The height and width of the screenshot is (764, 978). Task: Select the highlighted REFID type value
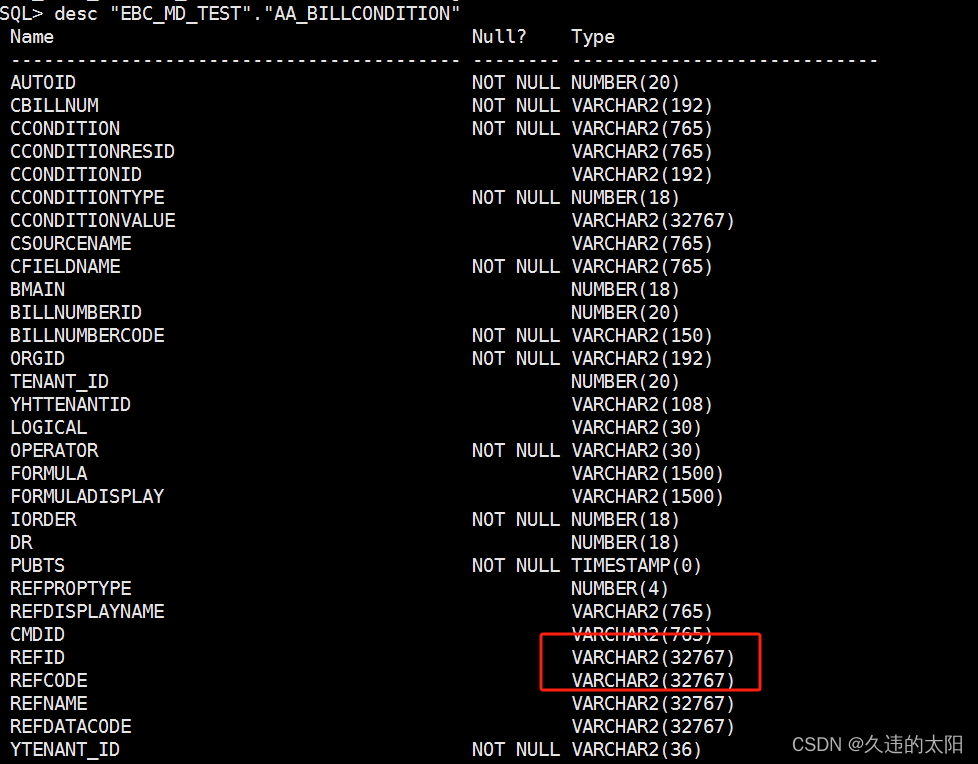point(652,657)
